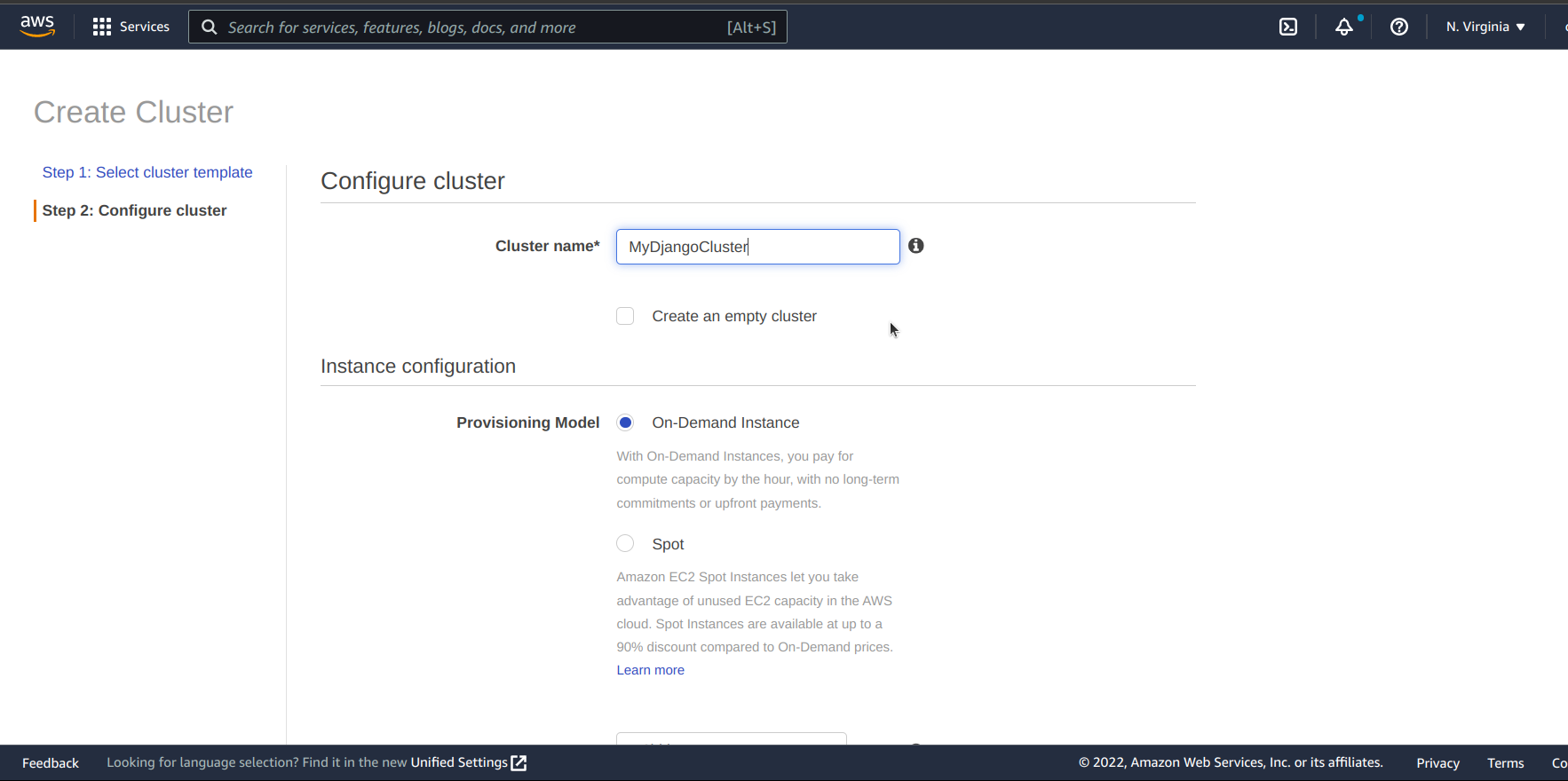1568x781 pixels.
Task: Open the Services grid menu icon
Action: [x=102, y=27]
